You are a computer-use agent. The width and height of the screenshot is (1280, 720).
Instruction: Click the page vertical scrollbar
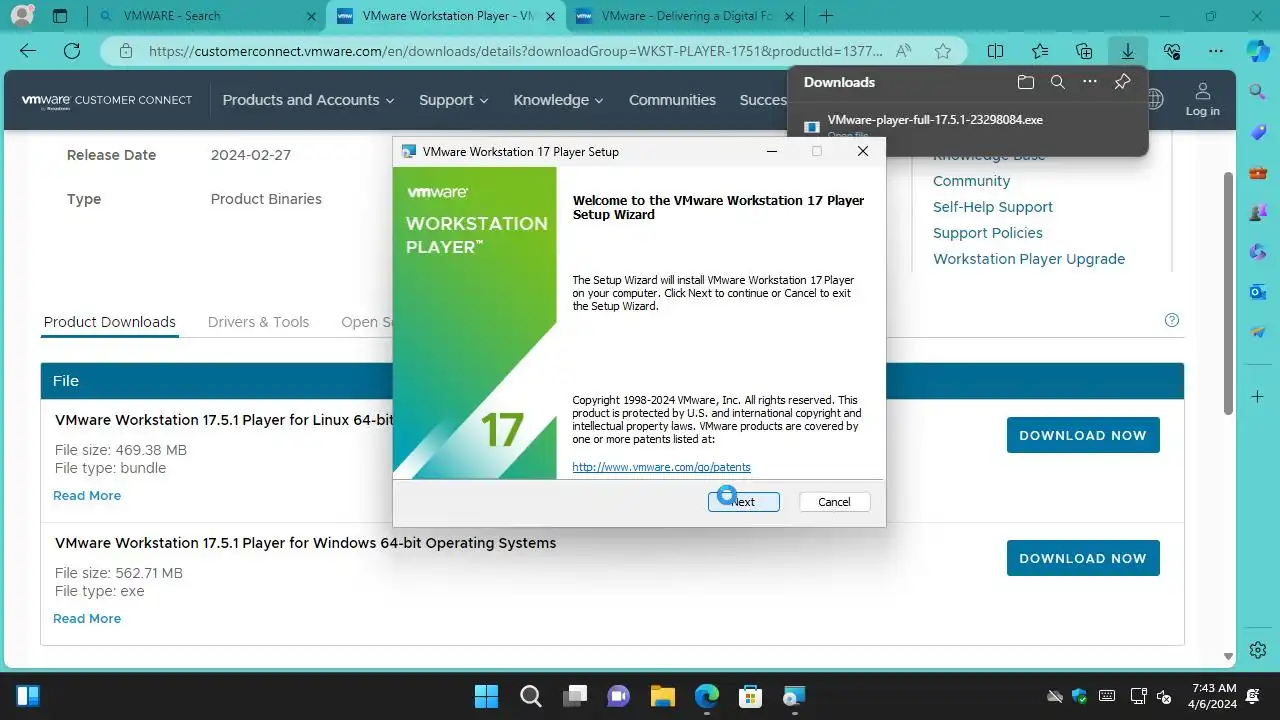coord(1229,293)
